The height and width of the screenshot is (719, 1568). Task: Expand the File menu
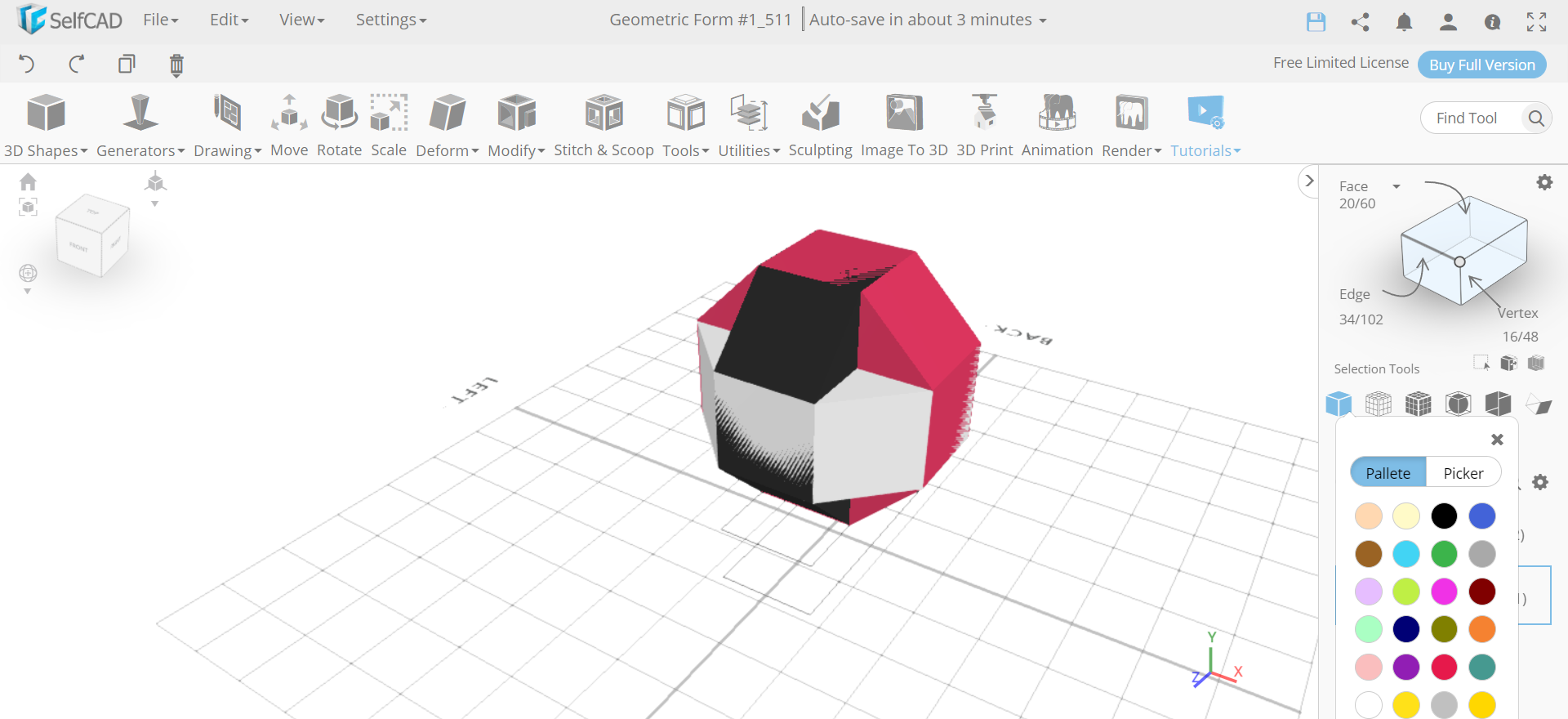pyautogui.click(x=161, y=20)
